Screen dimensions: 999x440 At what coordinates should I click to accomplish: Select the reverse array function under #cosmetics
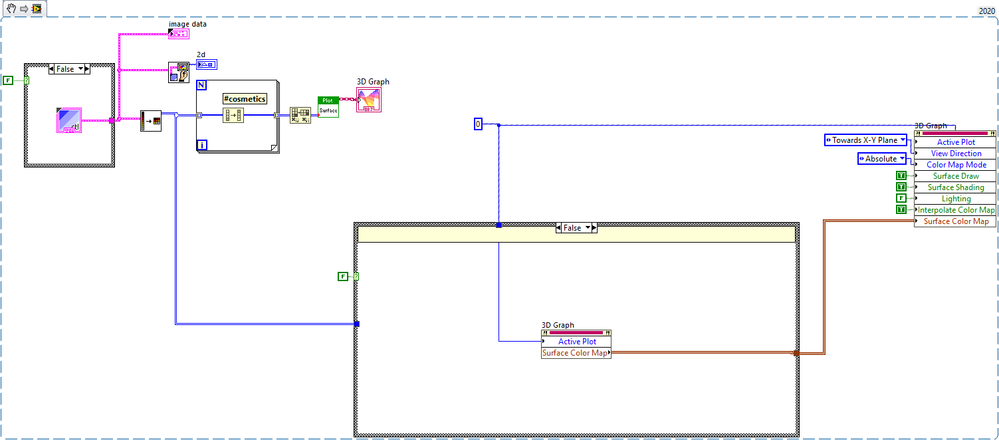click(233, 115)
